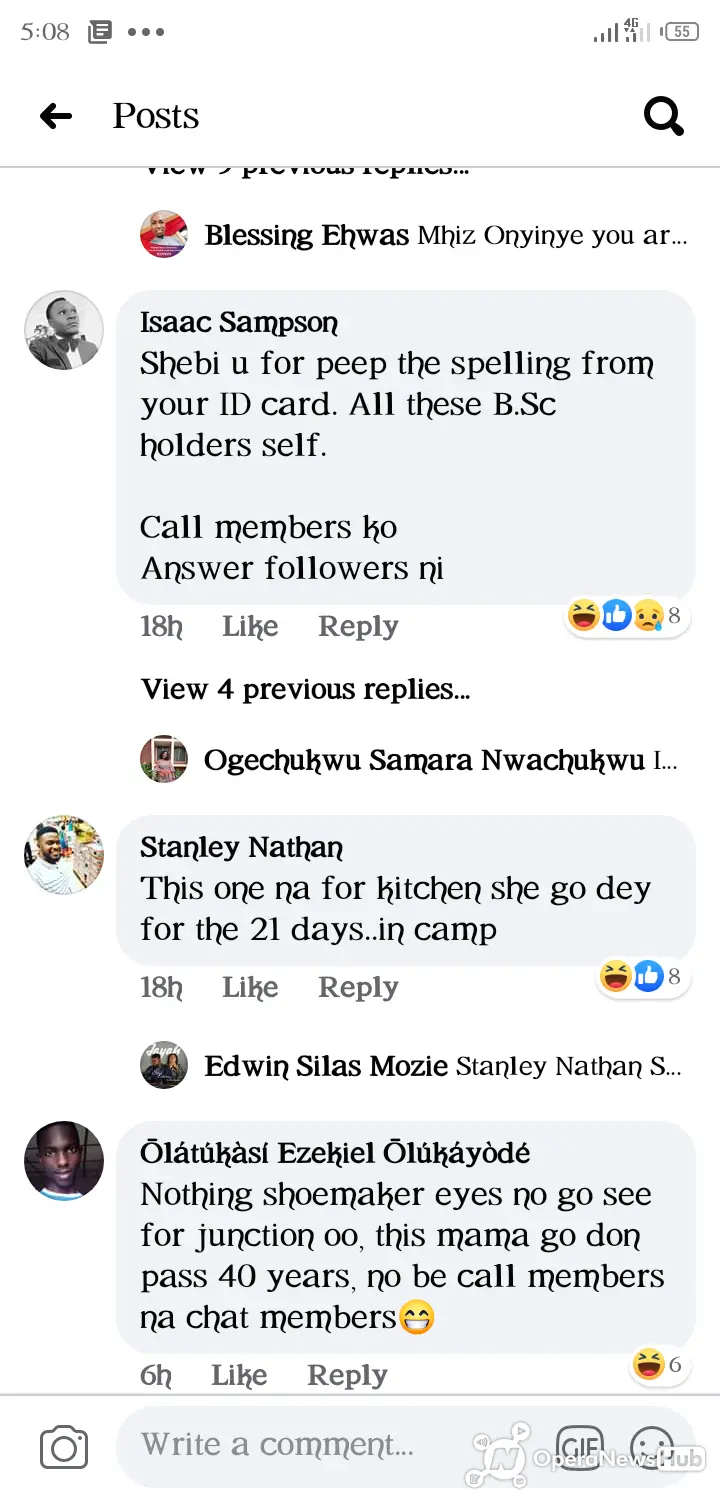This screenshot has height=1500, width=720.
Task: Open the GIF picker icon
Action: coord(579,1447)
